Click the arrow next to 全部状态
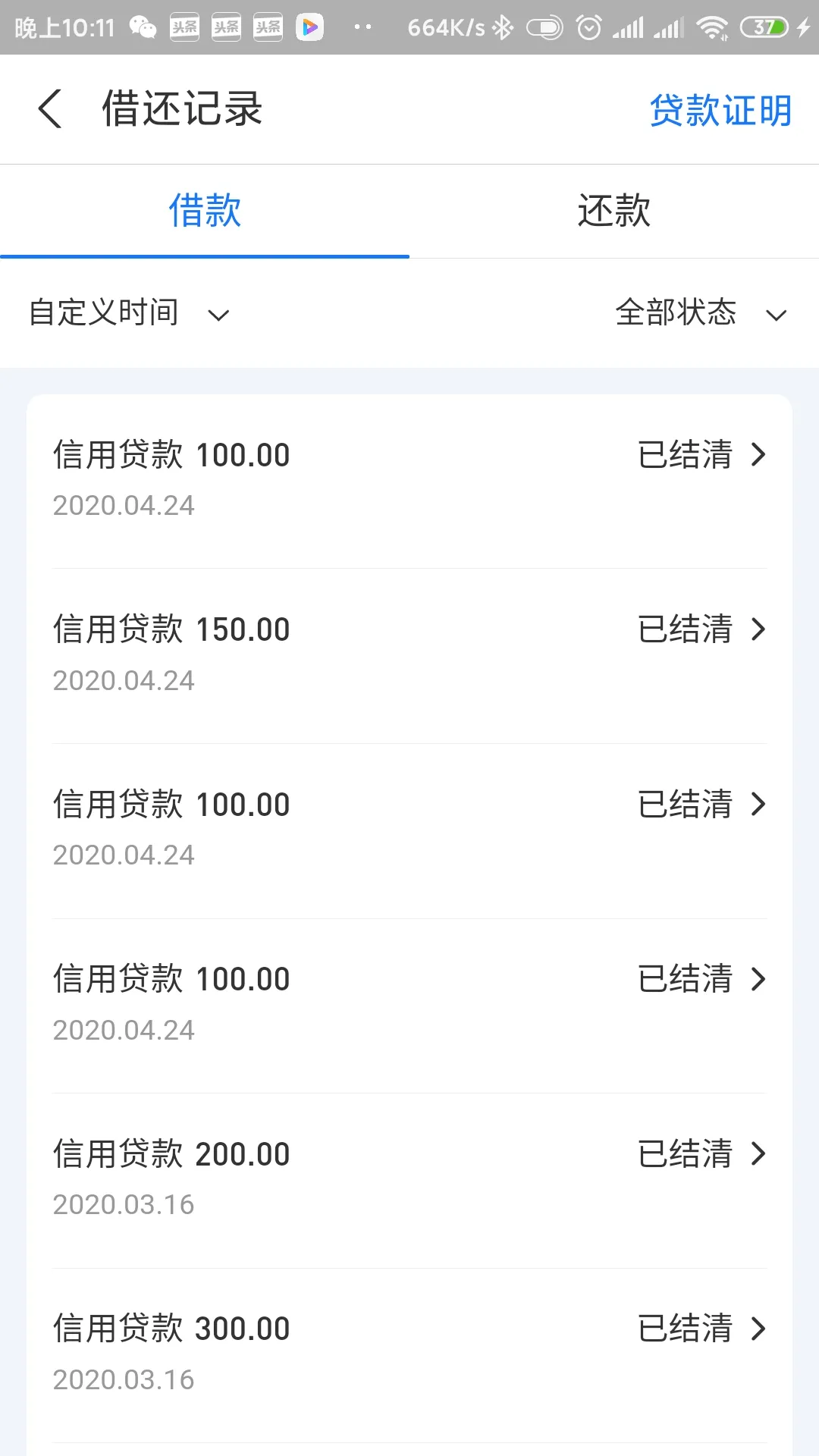Viewport: 819px width, 1456px height. click(776, 315)
